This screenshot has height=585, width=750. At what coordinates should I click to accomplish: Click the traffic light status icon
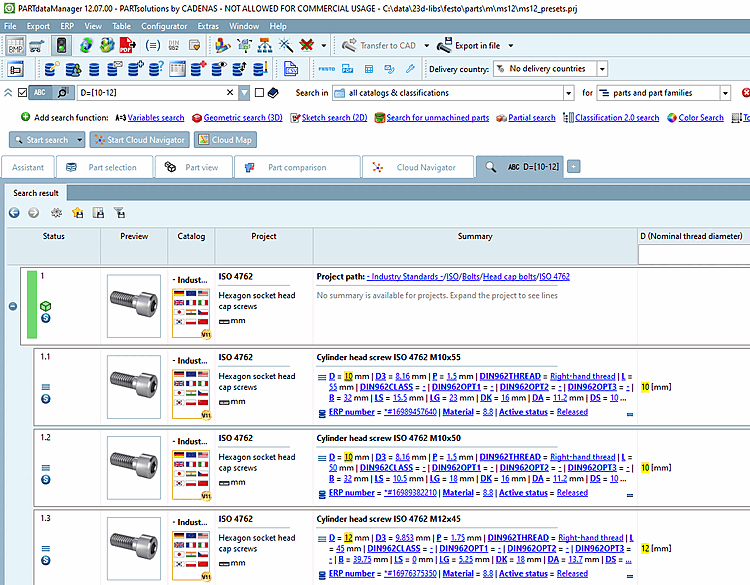point(61,45)
